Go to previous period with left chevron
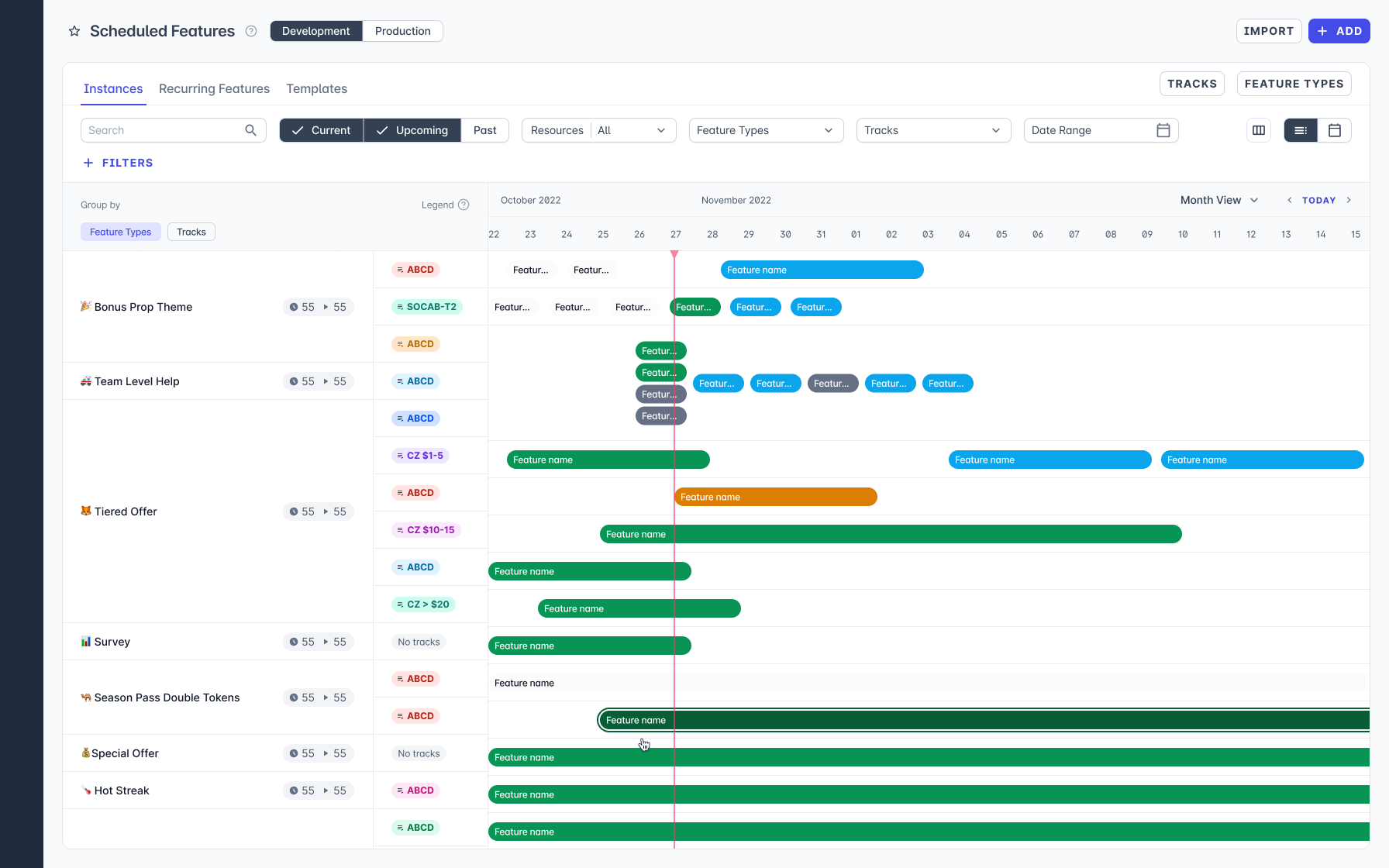The width and height of the screenshot is (1389, 868). point(1290,200)
